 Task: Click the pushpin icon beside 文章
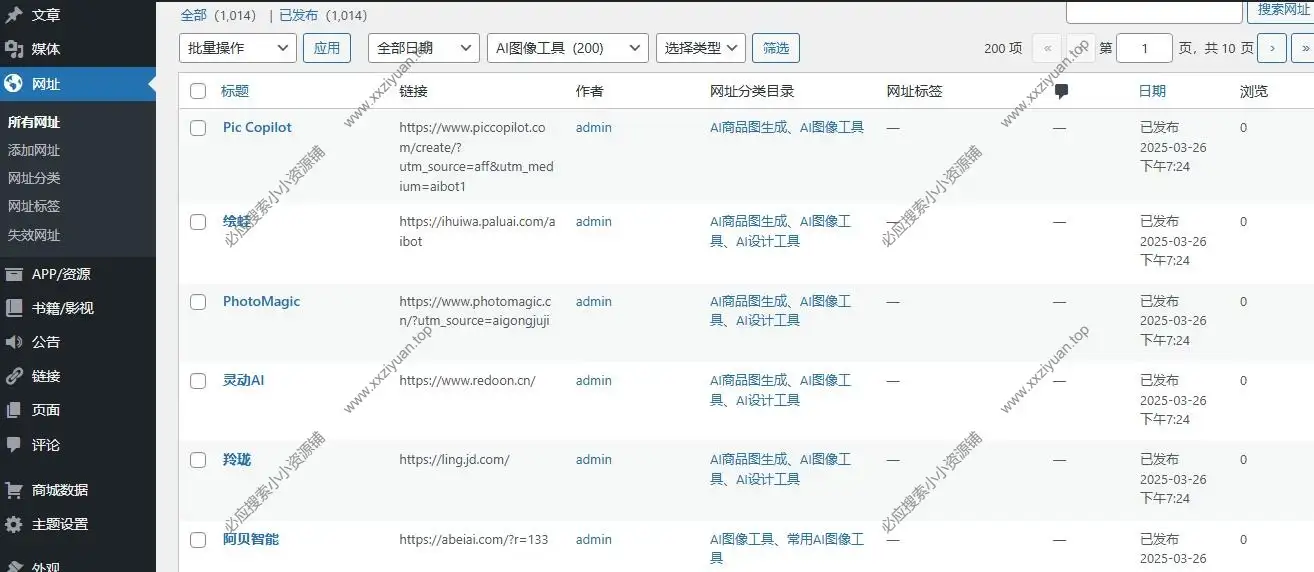tap(14, 15)
